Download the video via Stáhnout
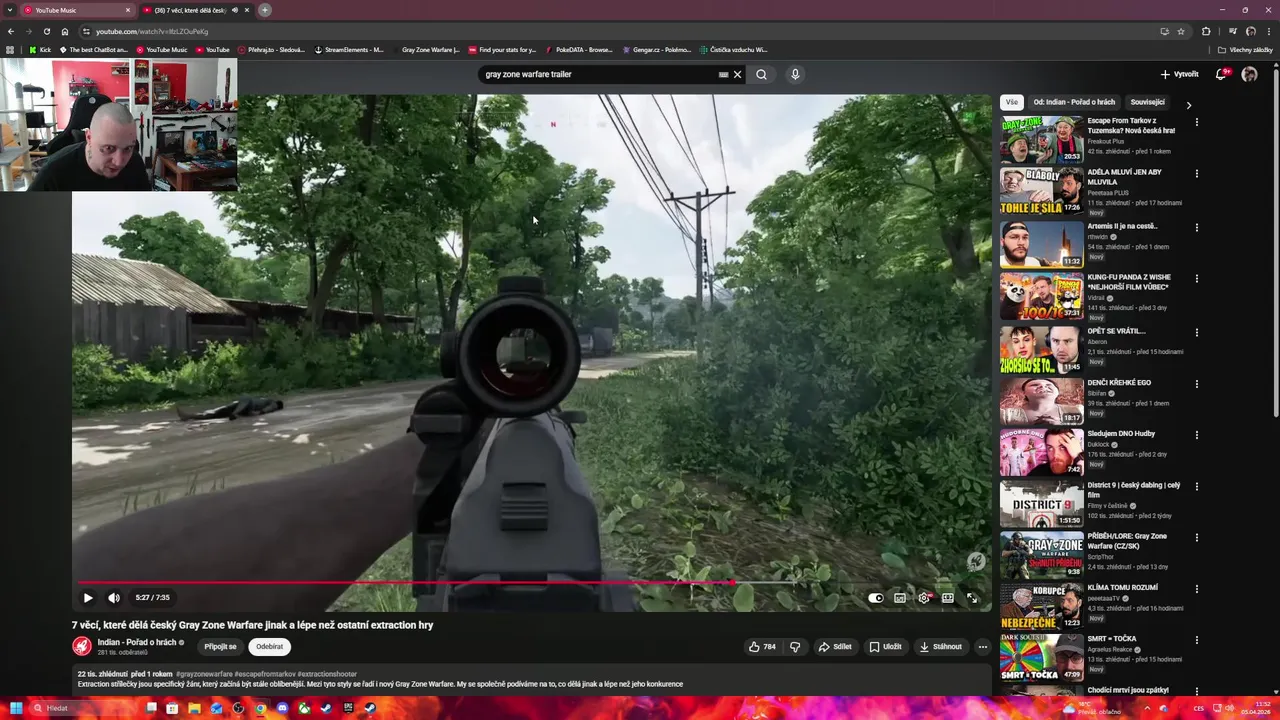Screen dimensions: 1280x720 (x=941, y=647)
